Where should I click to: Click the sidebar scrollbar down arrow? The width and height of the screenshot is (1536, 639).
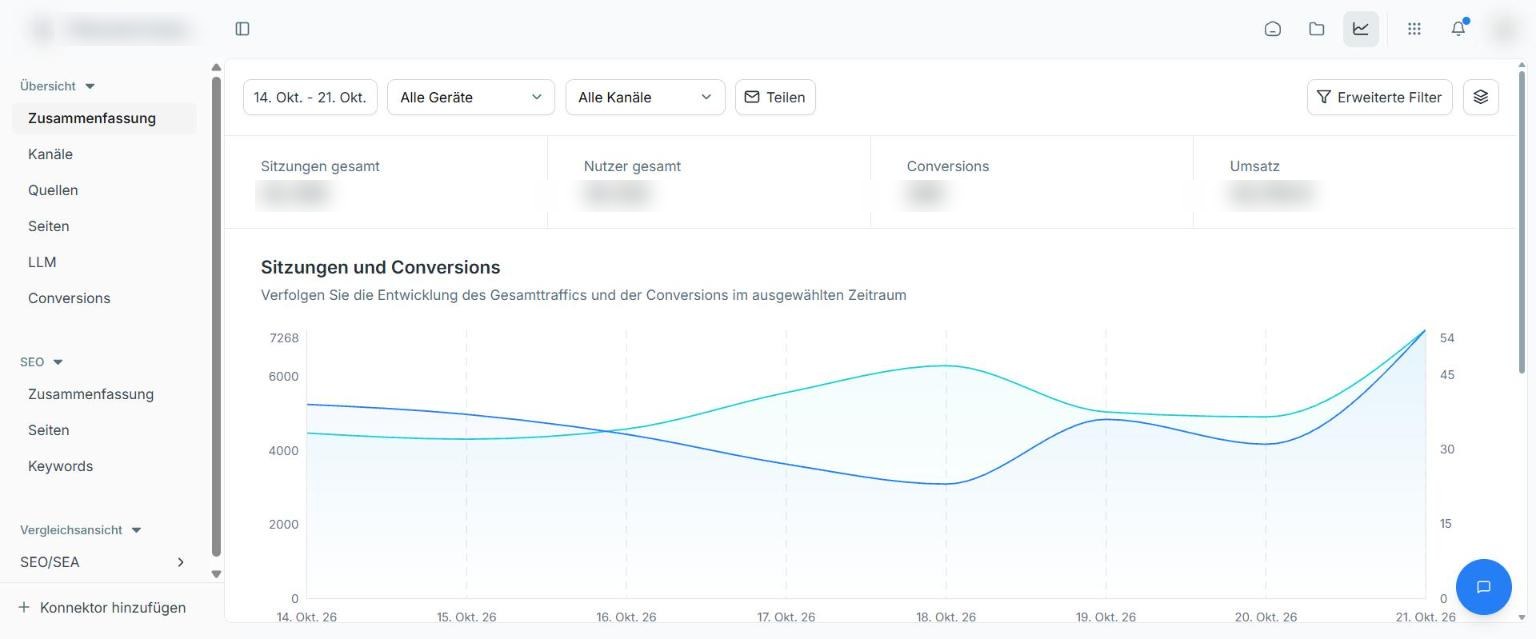coord(216,574)
